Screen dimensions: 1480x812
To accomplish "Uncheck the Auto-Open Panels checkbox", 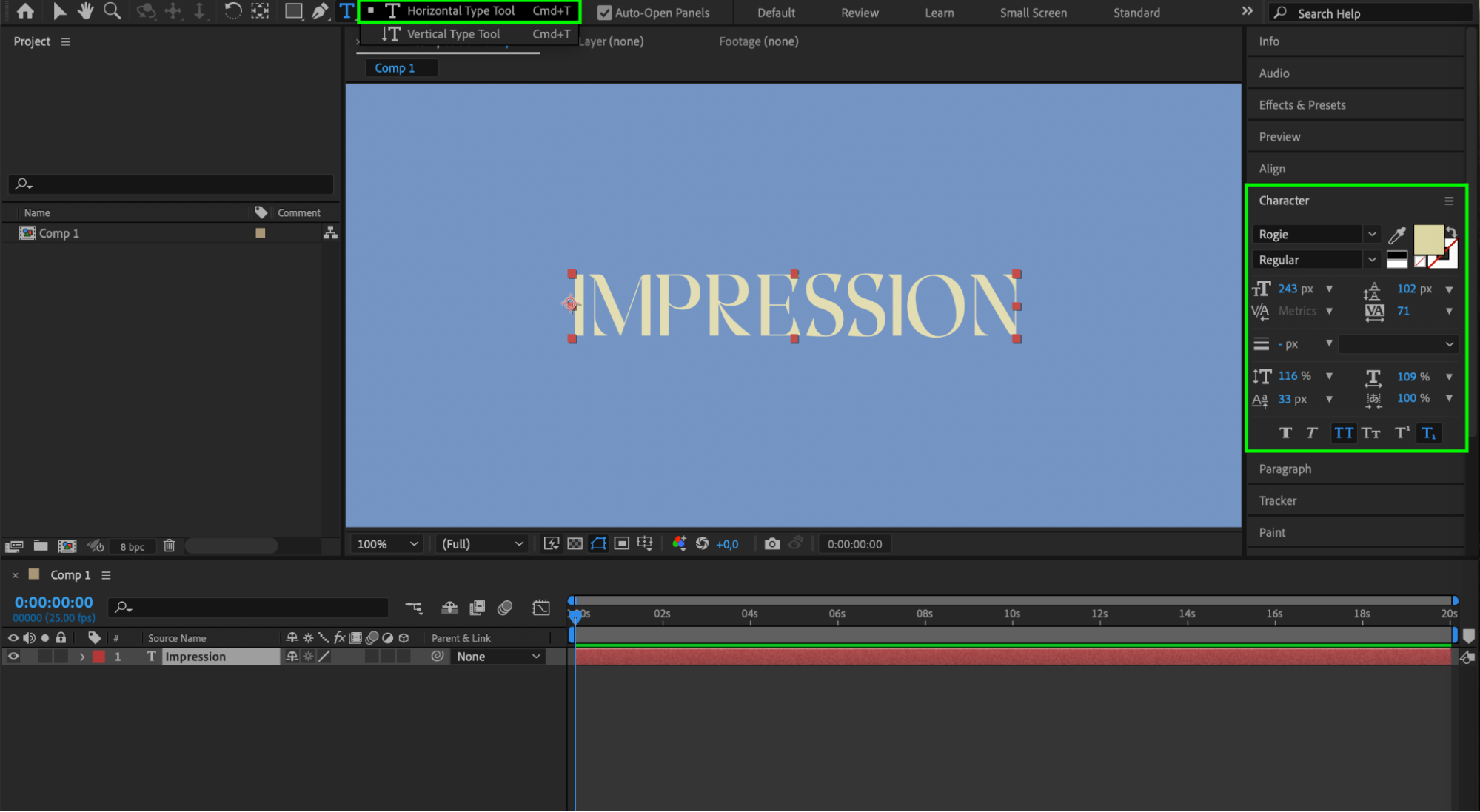I will click(604, 13).
